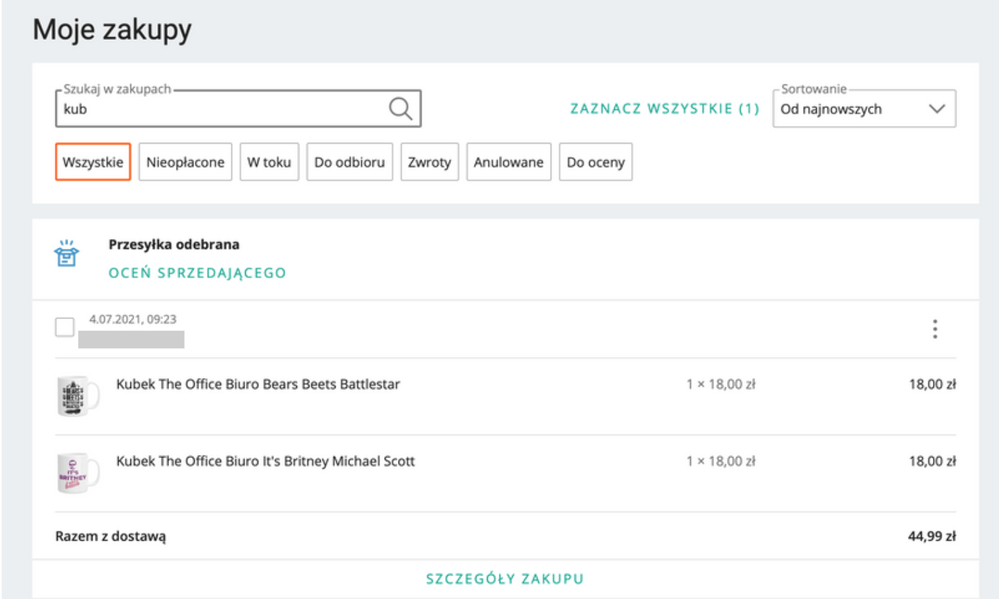Click the magnifying glass search icon
This screenshot has width=999, height=599.
click(400, 109)
